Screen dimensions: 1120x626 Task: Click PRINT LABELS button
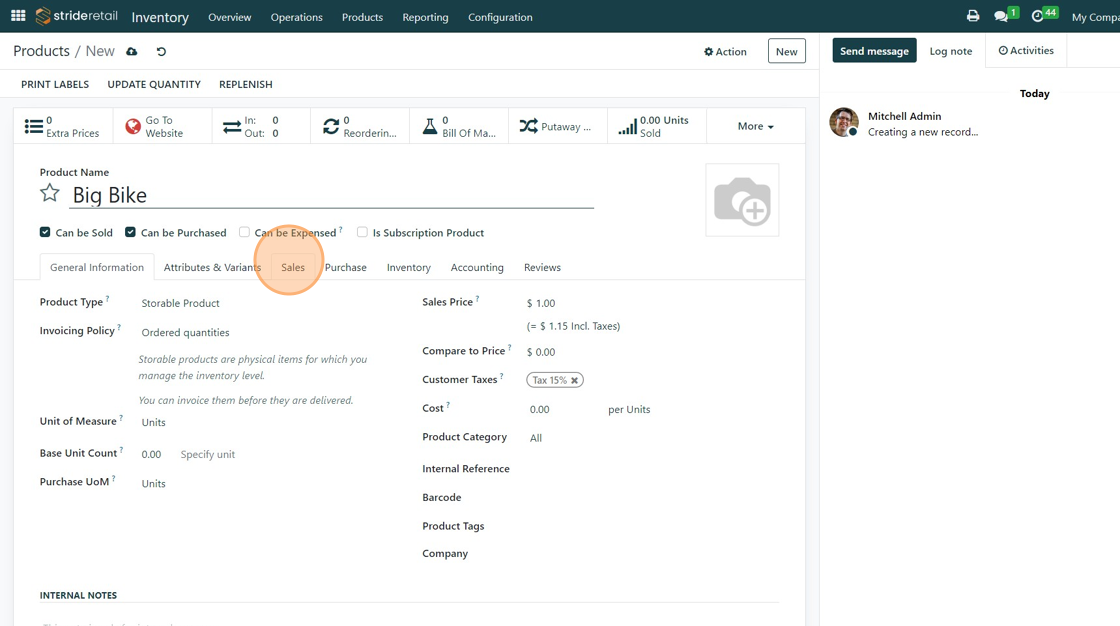coord(55,84)
